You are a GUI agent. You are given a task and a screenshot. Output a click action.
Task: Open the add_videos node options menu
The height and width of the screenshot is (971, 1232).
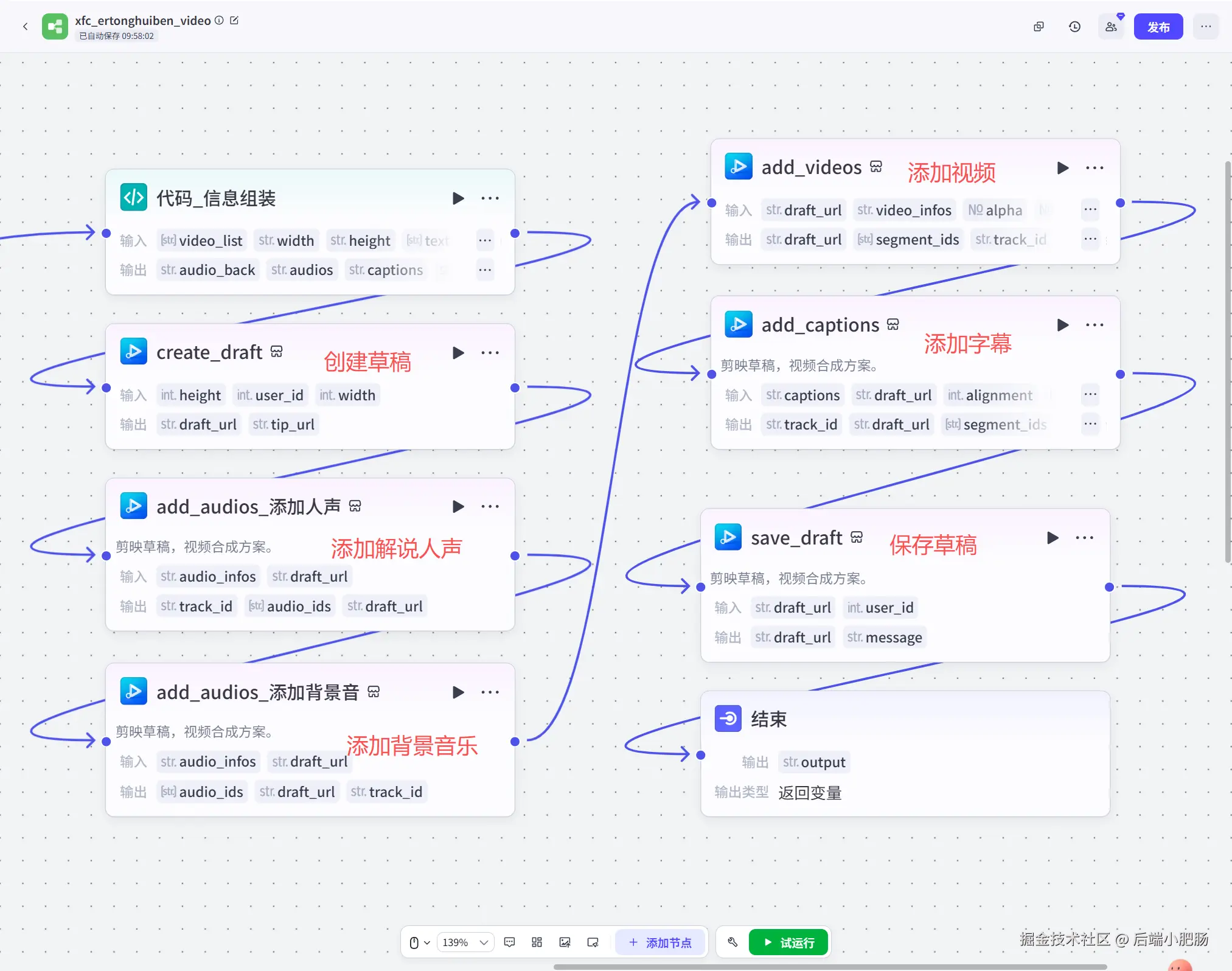(x=1094, y=168)
